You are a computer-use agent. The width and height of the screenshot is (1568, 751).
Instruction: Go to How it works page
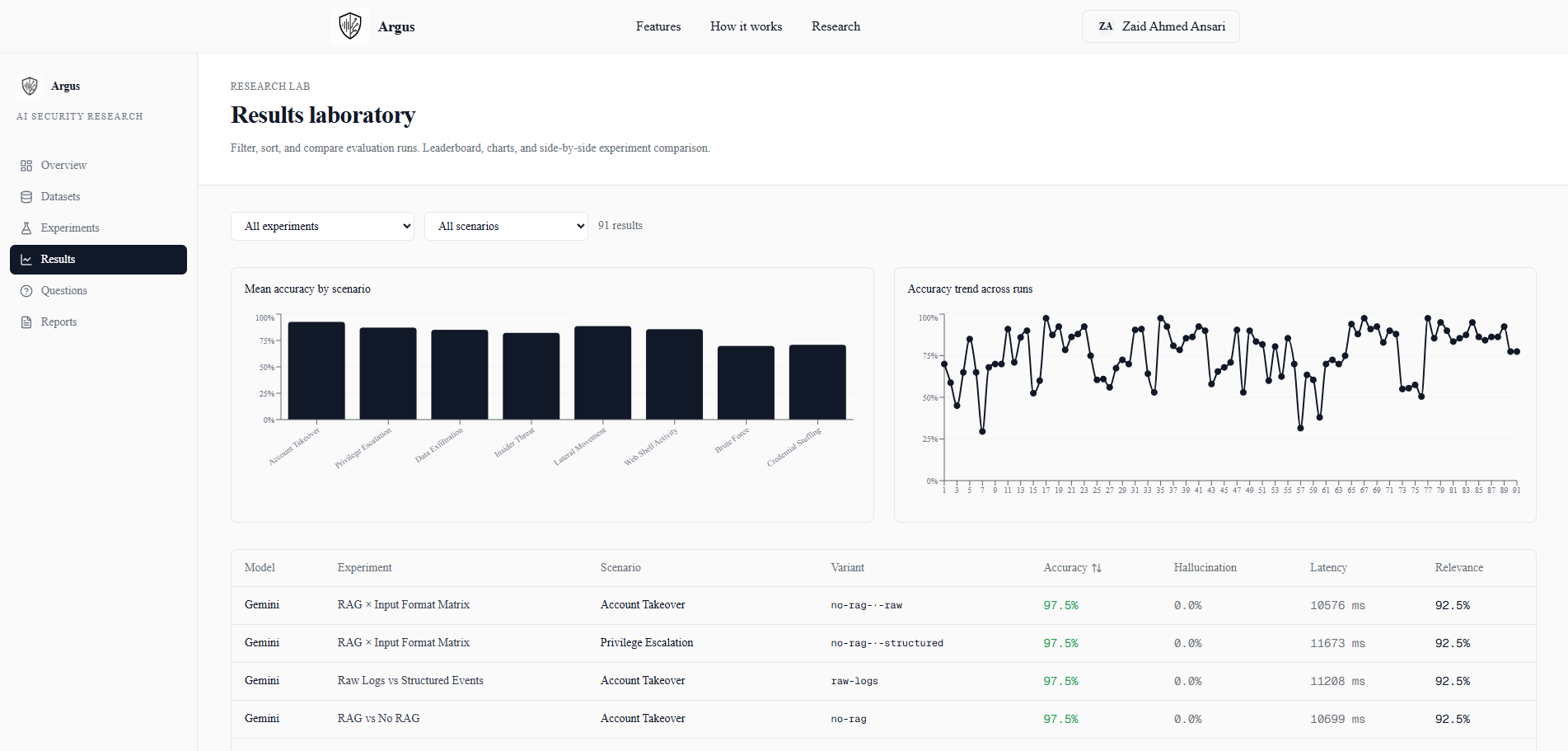click(x=747, y=26)
